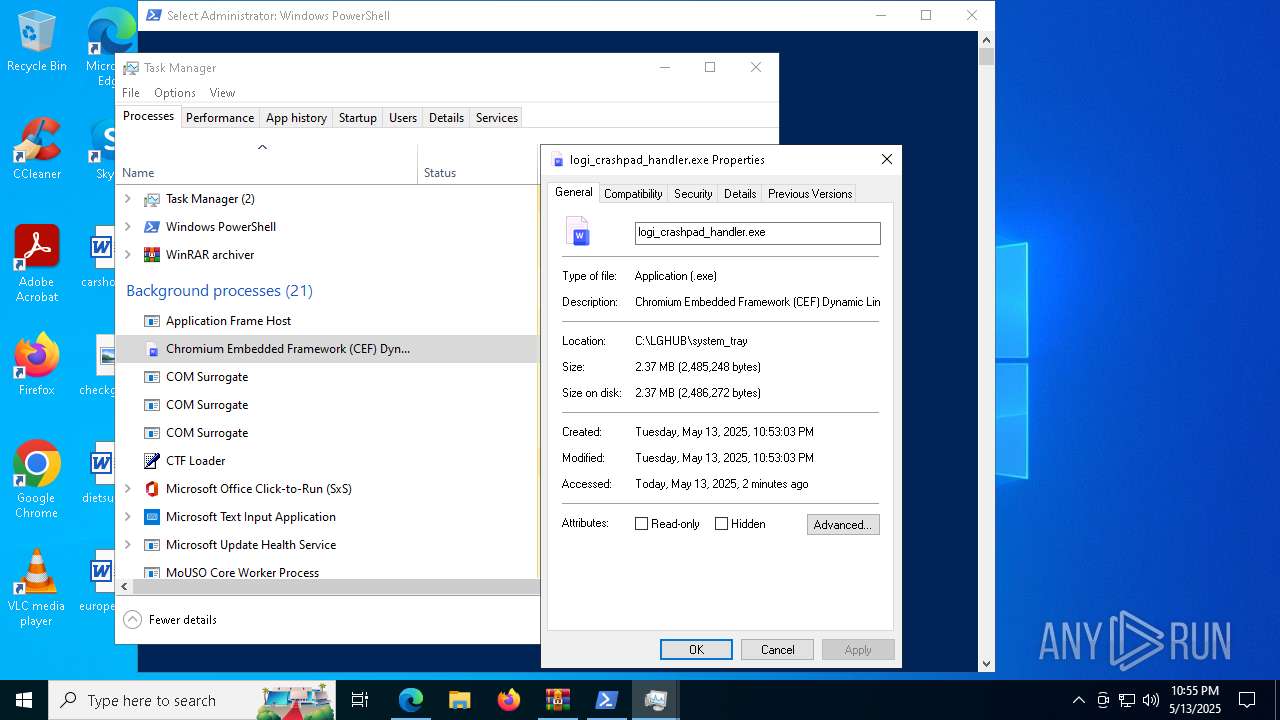
Task: Expand the Windows PowerShell process row
Action: coord(128,227)
